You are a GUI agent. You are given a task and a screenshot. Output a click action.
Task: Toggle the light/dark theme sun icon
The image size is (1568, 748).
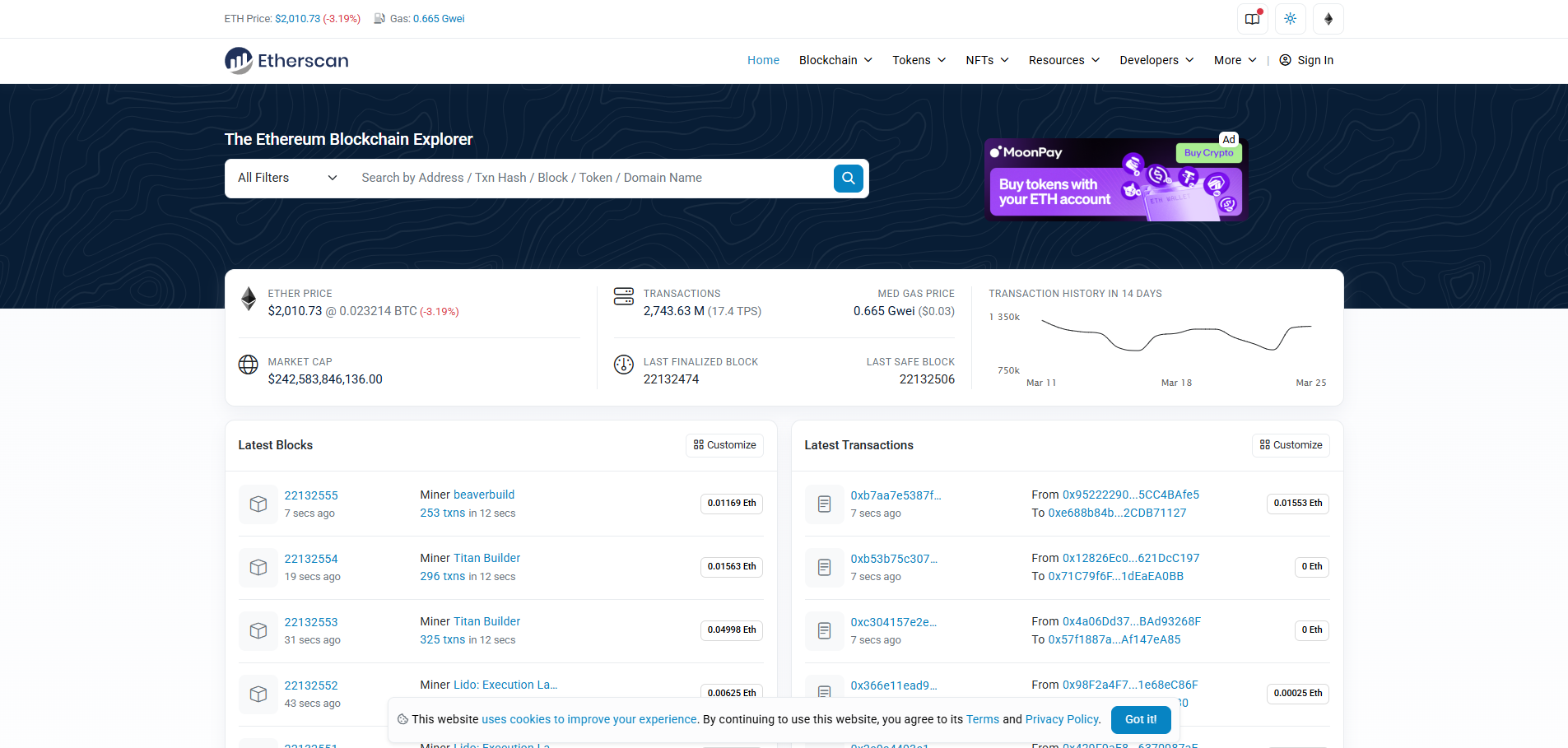click(x=1289, y=18)
